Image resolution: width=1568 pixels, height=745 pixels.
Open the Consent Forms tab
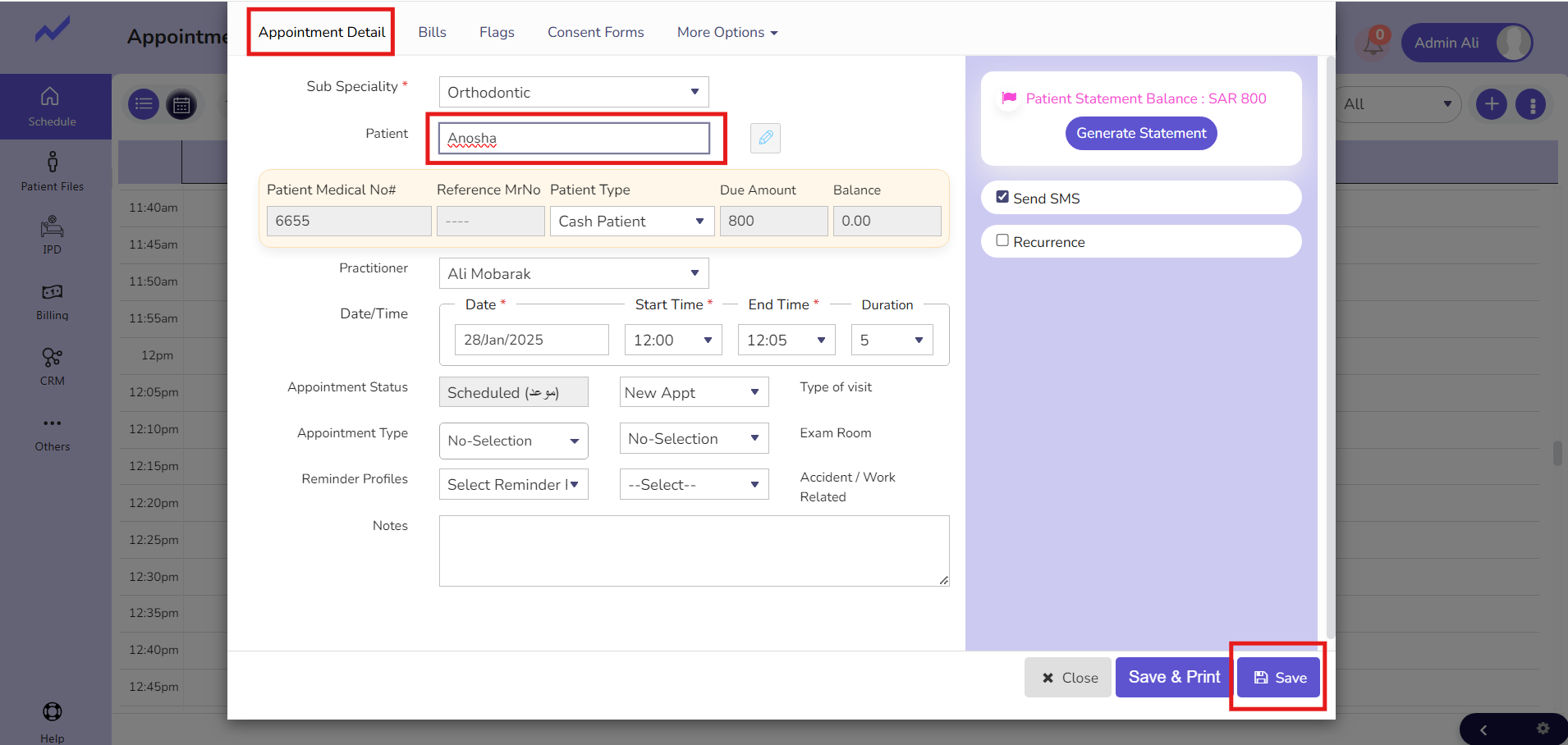(595, 32)
